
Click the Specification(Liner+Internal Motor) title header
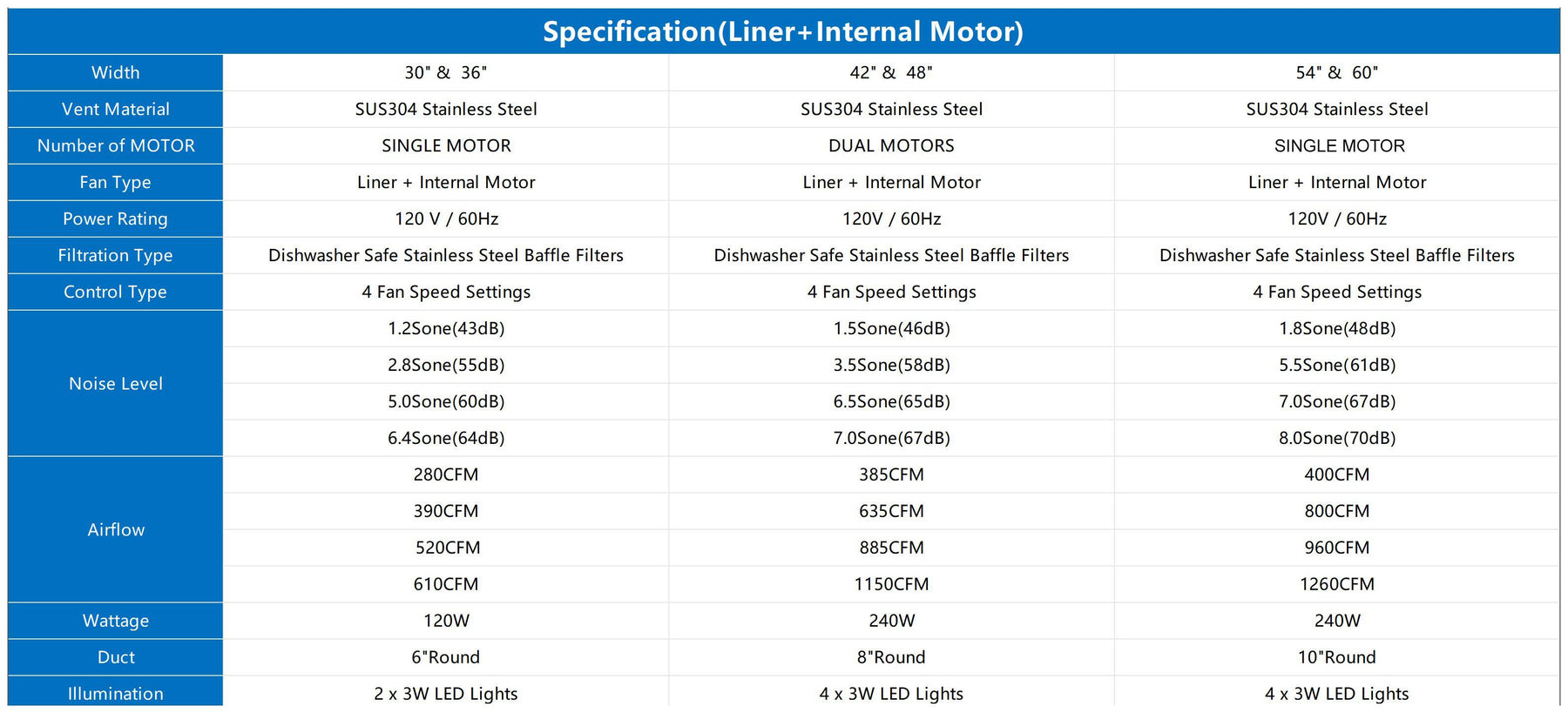pos(782,31)
